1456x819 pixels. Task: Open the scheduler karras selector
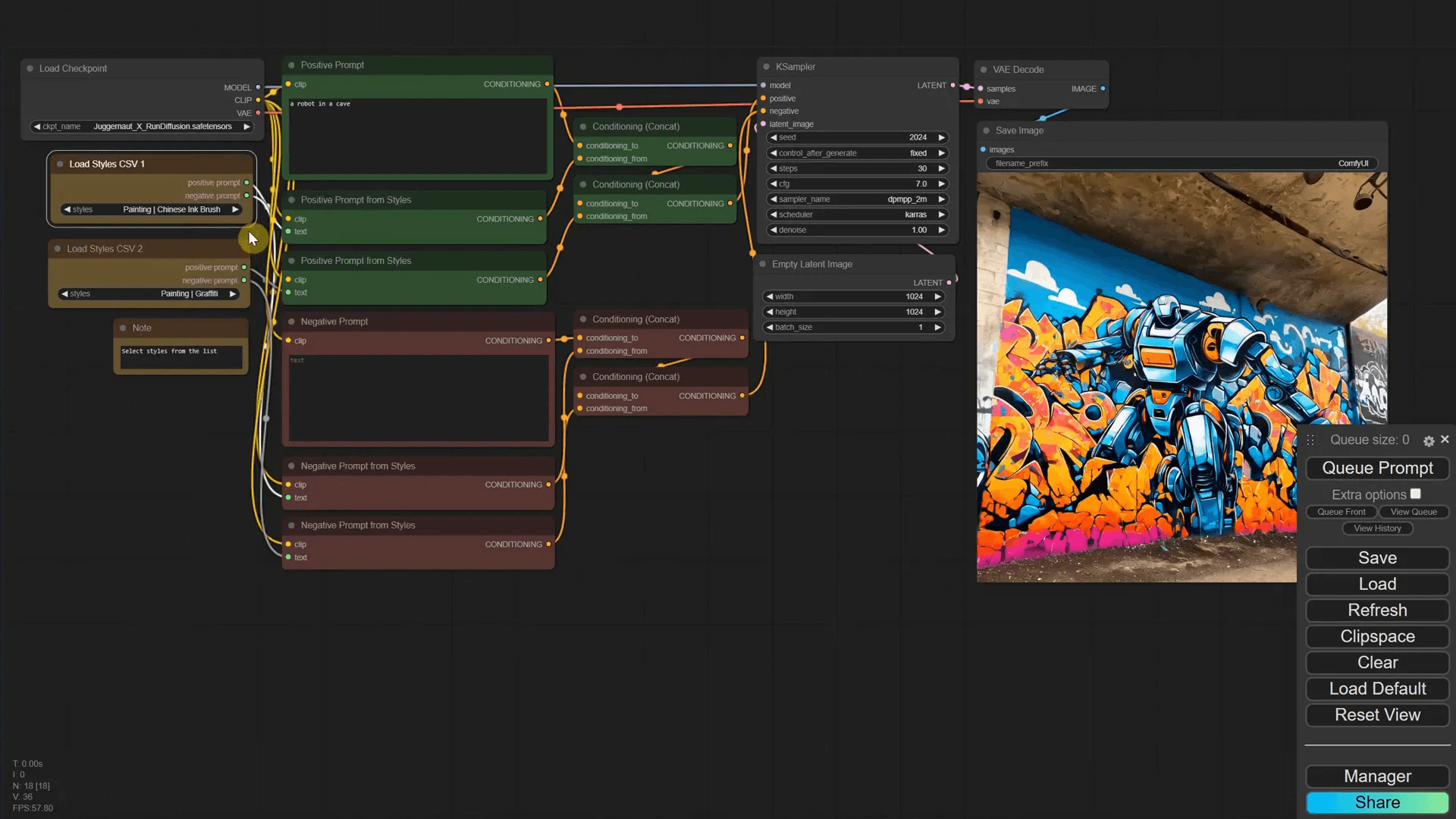(857, 215)
